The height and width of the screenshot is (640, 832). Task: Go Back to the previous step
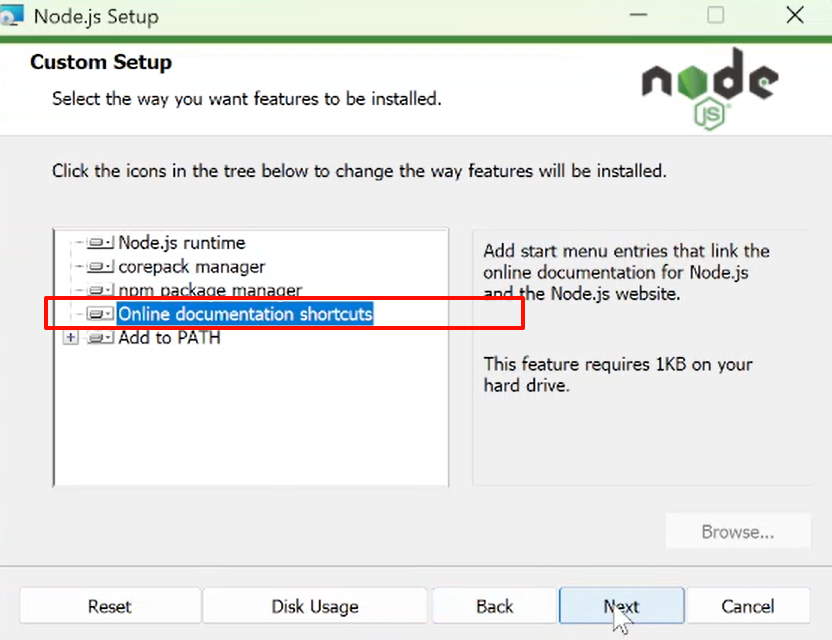(x=495, y=606)
